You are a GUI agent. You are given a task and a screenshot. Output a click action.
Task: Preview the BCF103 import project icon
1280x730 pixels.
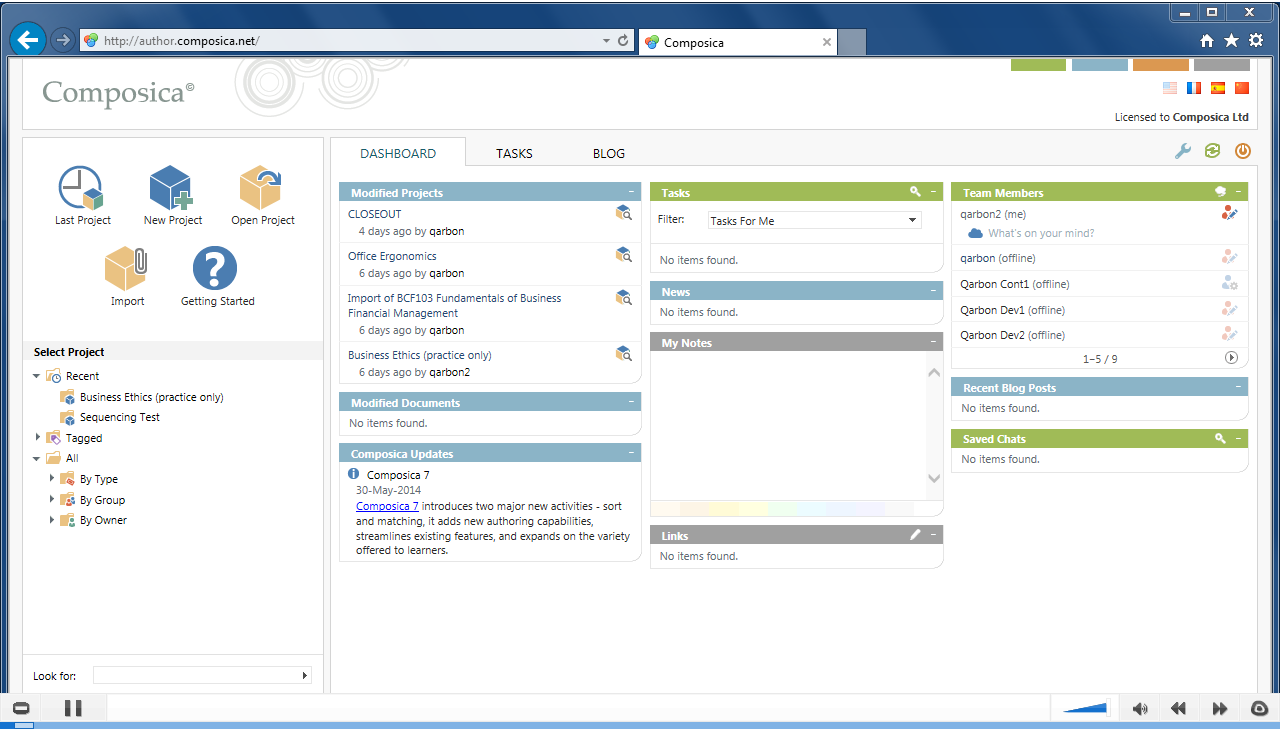624,296
